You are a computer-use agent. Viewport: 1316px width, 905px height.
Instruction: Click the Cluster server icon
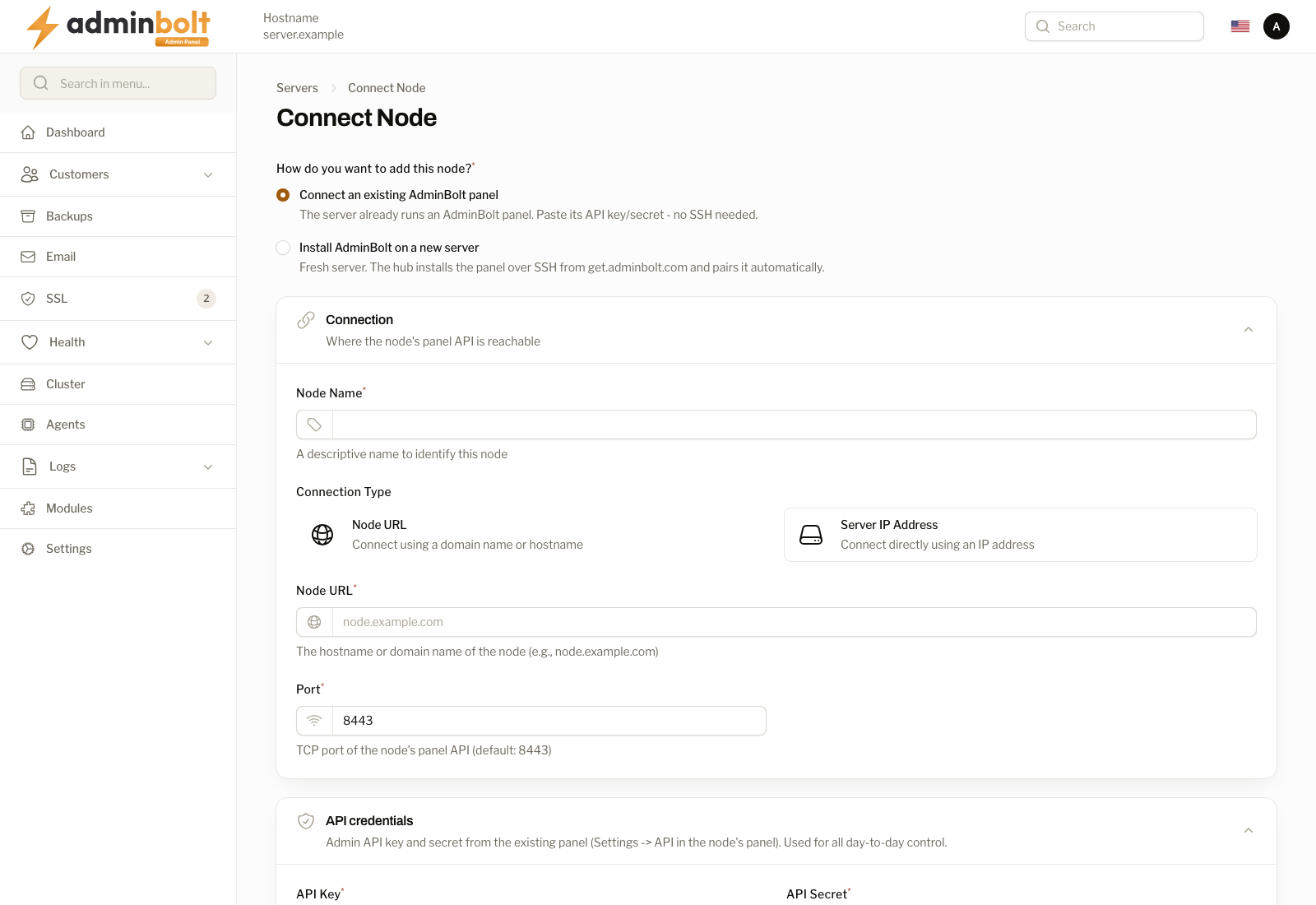click(28, 384)
